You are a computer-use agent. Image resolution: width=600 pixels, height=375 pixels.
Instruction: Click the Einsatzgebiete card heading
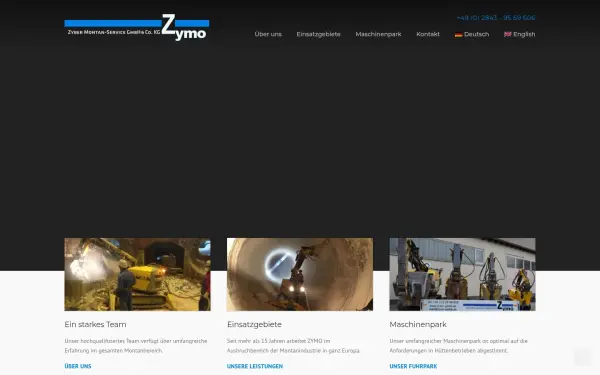pyautogui.click(x=254, y=324)
